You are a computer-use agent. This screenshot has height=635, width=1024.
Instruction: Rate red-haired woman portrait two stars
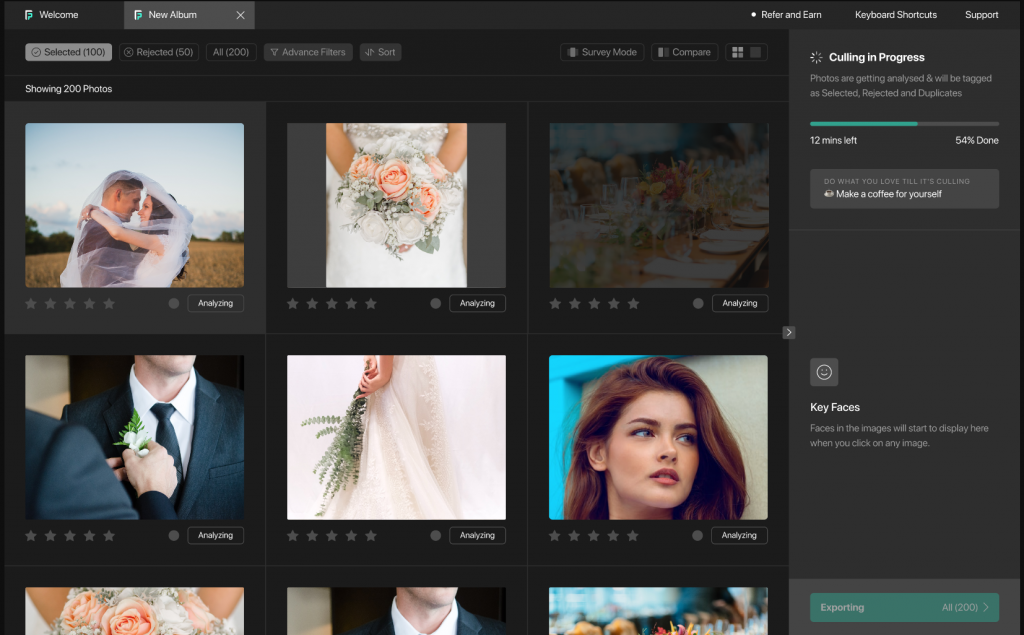coord(574,536)
